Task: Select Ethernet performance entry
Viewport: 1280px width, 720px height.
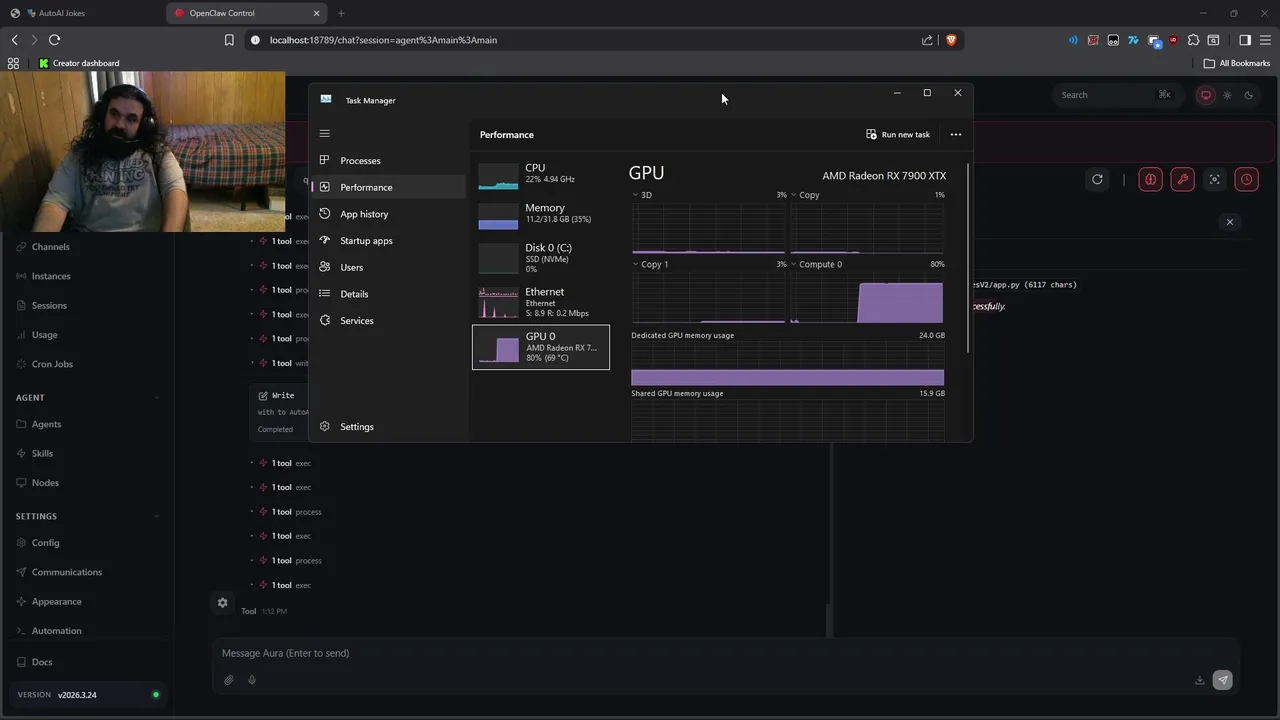Action: 541,302
